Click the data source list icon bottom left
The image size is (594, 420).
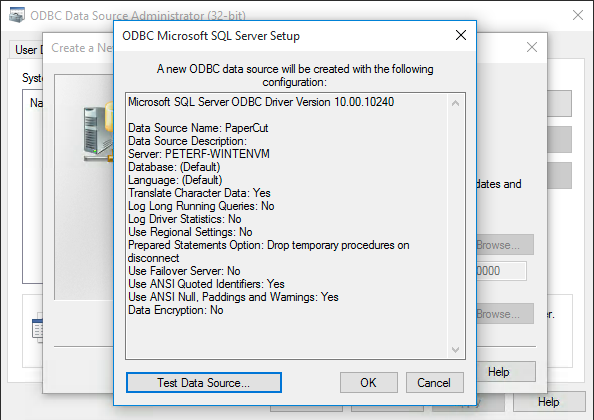point(37,328)
